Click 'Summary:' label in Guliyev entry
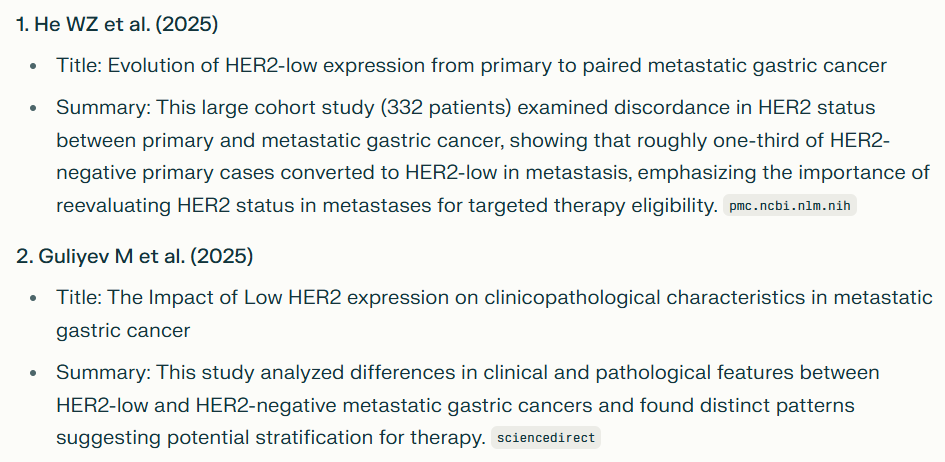This screenshot has height=462, width=945. pyautogui.click(x=104, y=373)
